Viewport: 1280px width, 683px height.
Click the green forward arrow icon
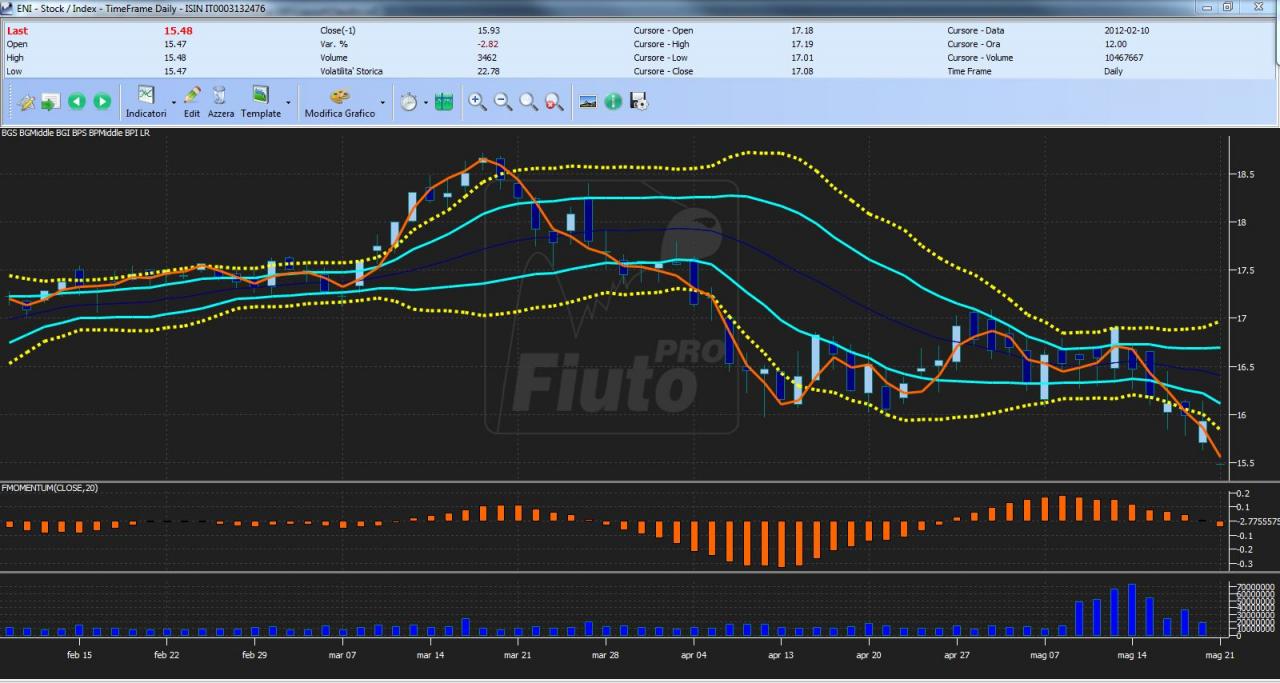(102, 102)
